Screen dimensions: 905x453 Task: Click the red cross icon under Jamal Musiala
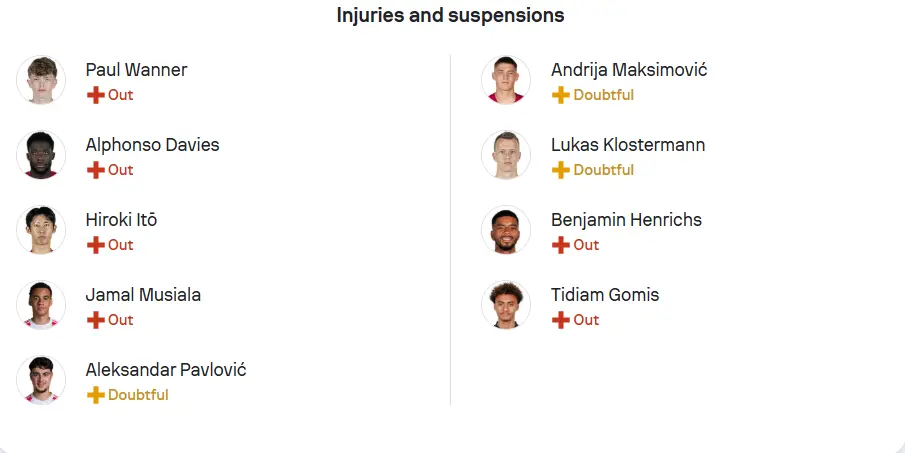pos(96,320)
